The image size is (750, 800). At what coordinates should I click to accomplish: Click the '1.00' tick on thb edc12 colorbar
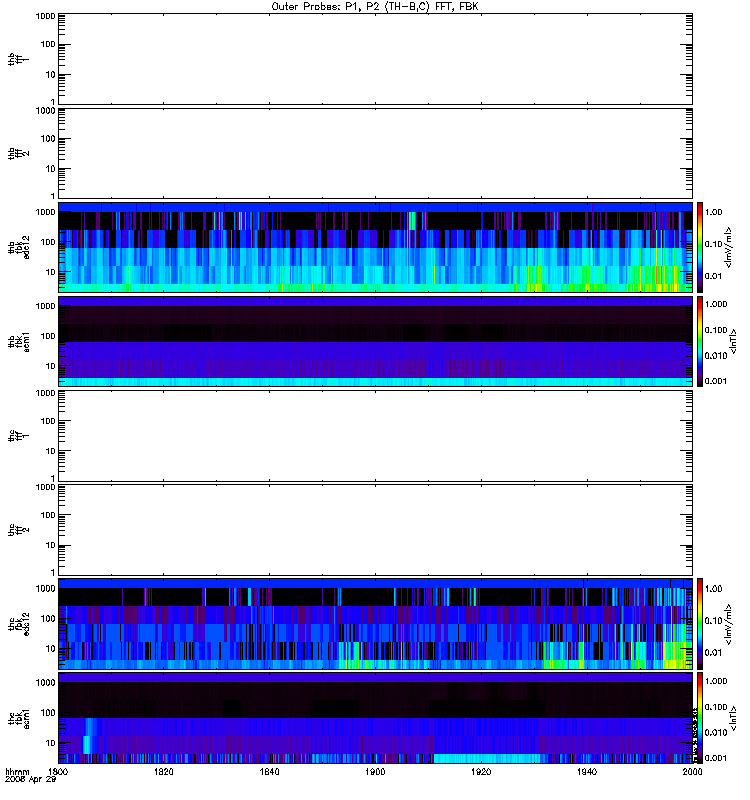(x=713, y=212)
